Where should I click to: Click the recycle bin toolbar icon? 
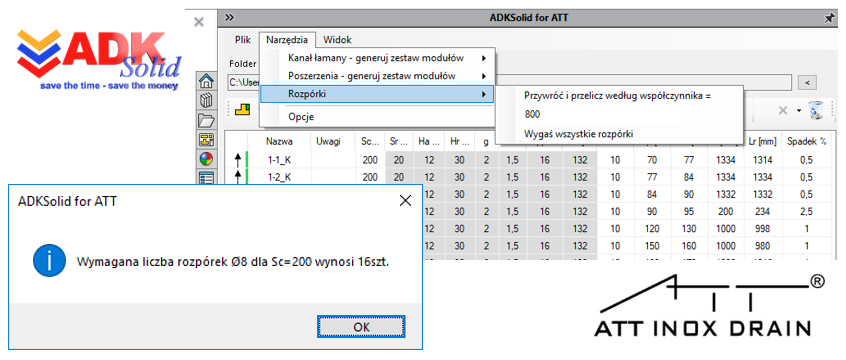tap(815, 110)
